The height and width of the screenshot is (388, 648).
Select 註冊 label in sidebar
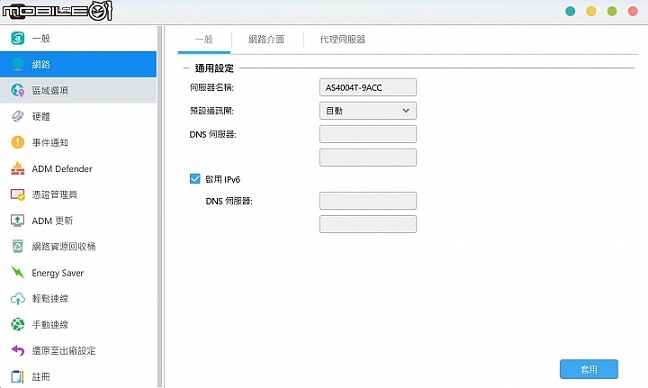tap(41, 376)
